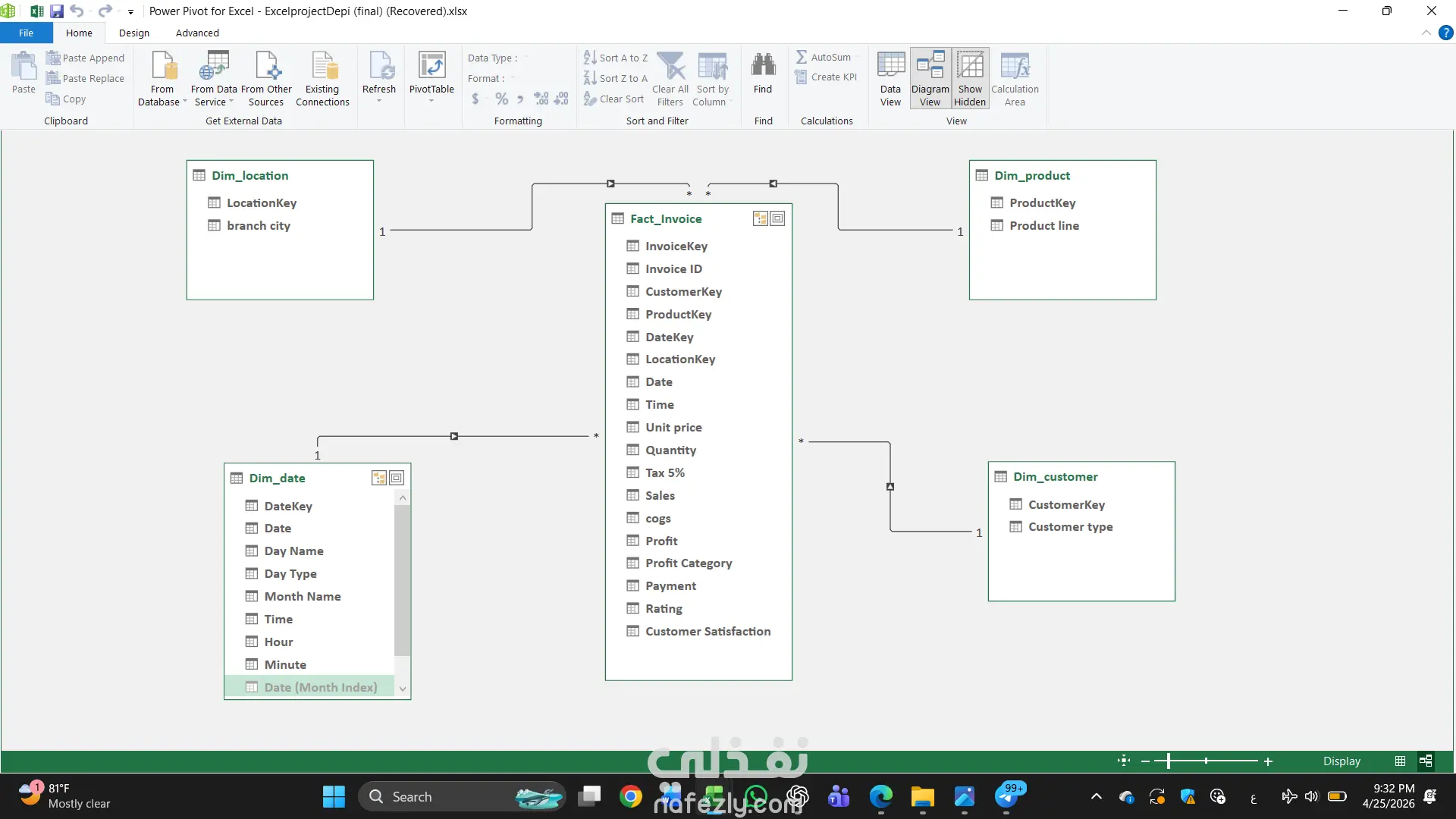Viewport: 1456px width, 819px height.
Task: Open the Find binoculars tool
Action: tap(763, 73)
